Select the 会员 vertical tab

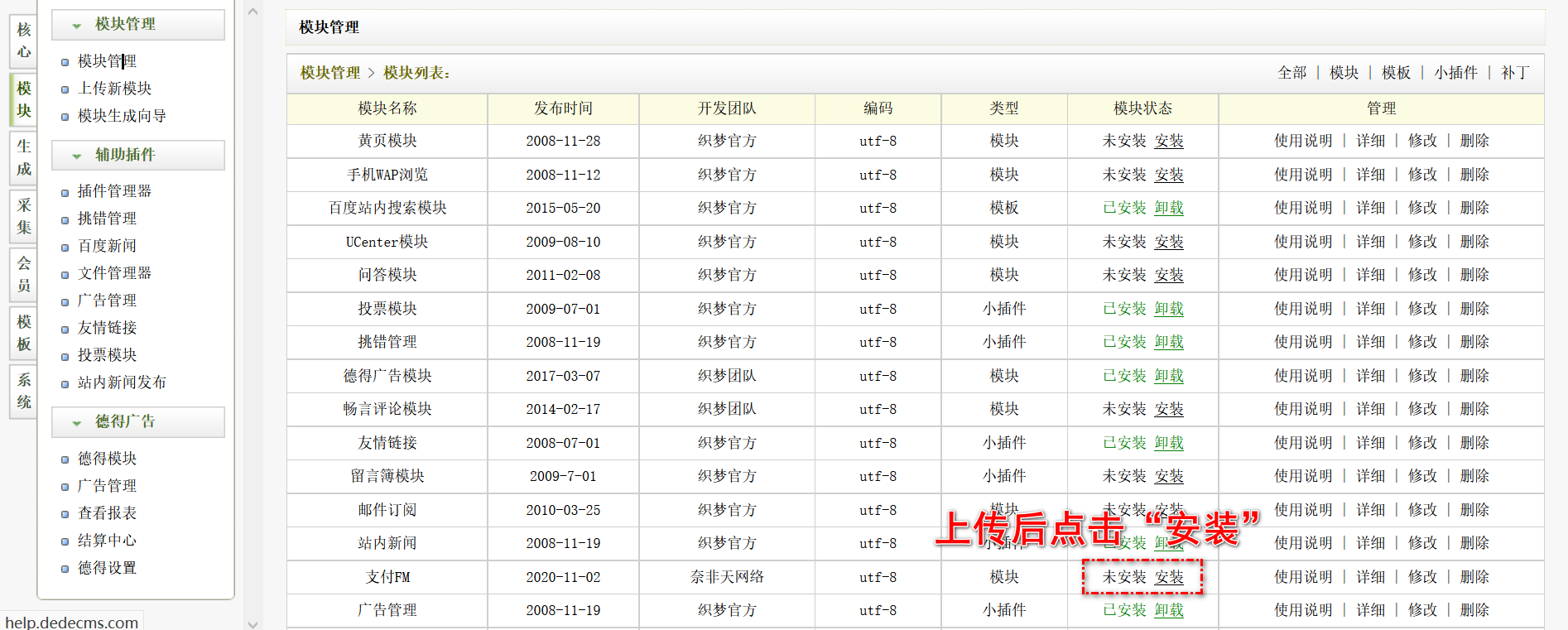coord(23,274)
